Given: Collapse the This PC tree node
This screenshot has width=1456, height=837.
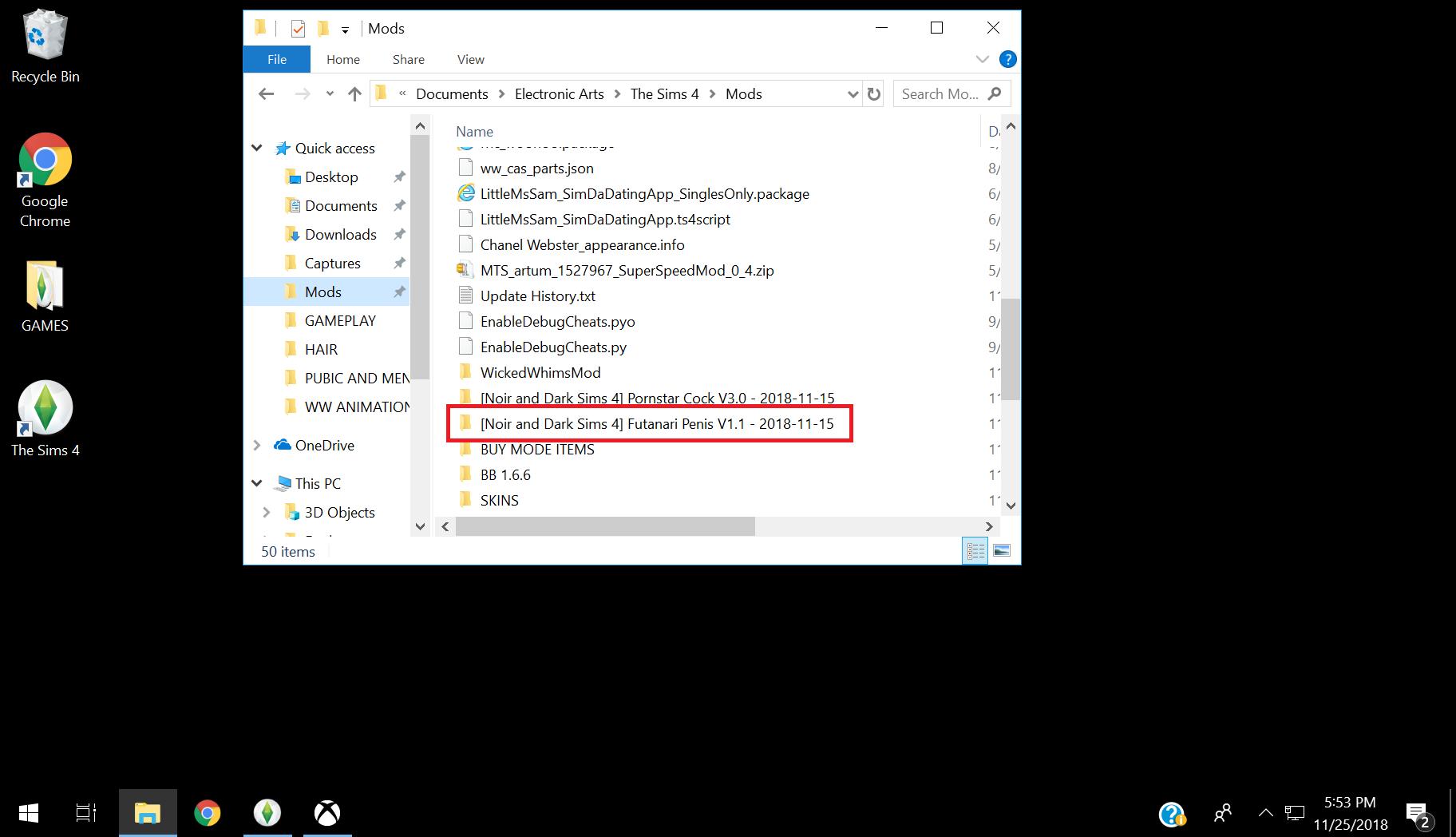Looking at the screenshot, I should click(x=257, y=483).
